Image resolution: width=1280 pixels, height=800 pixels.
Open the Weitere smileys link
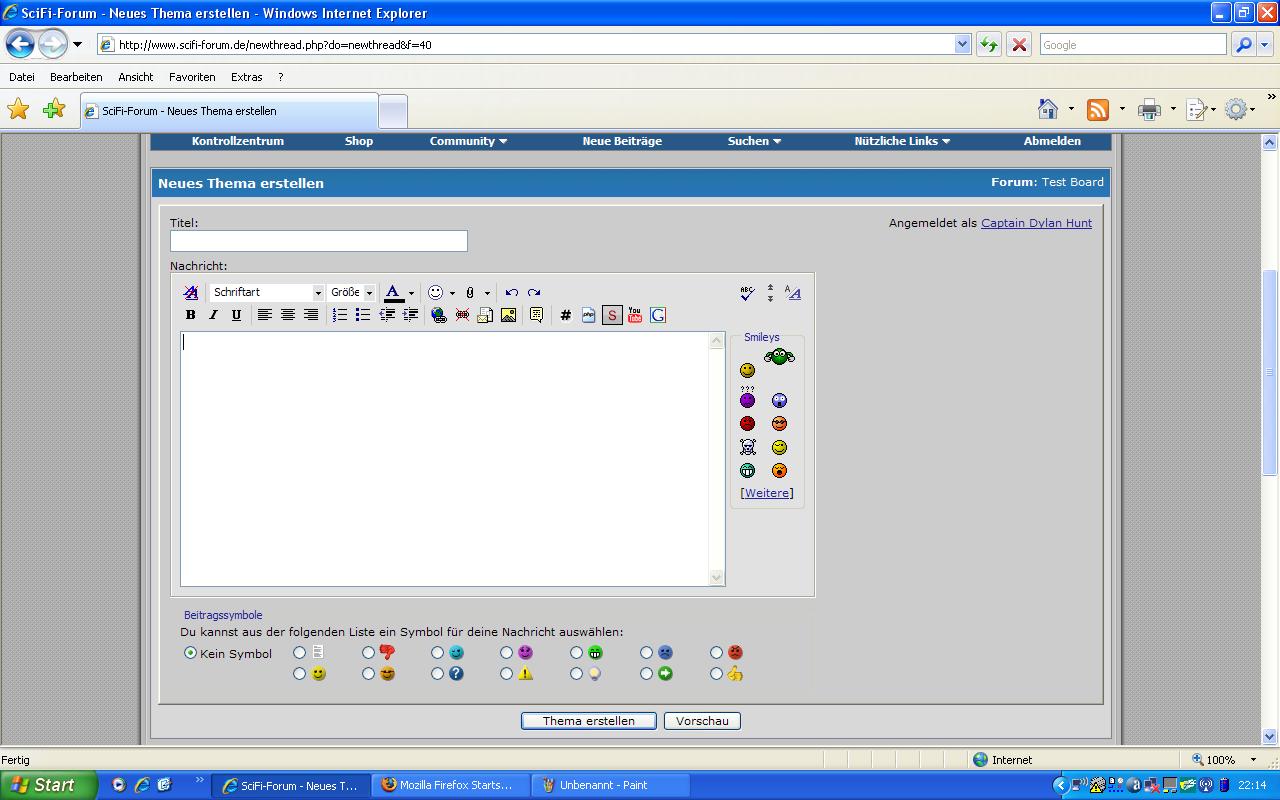pos(767,493)
